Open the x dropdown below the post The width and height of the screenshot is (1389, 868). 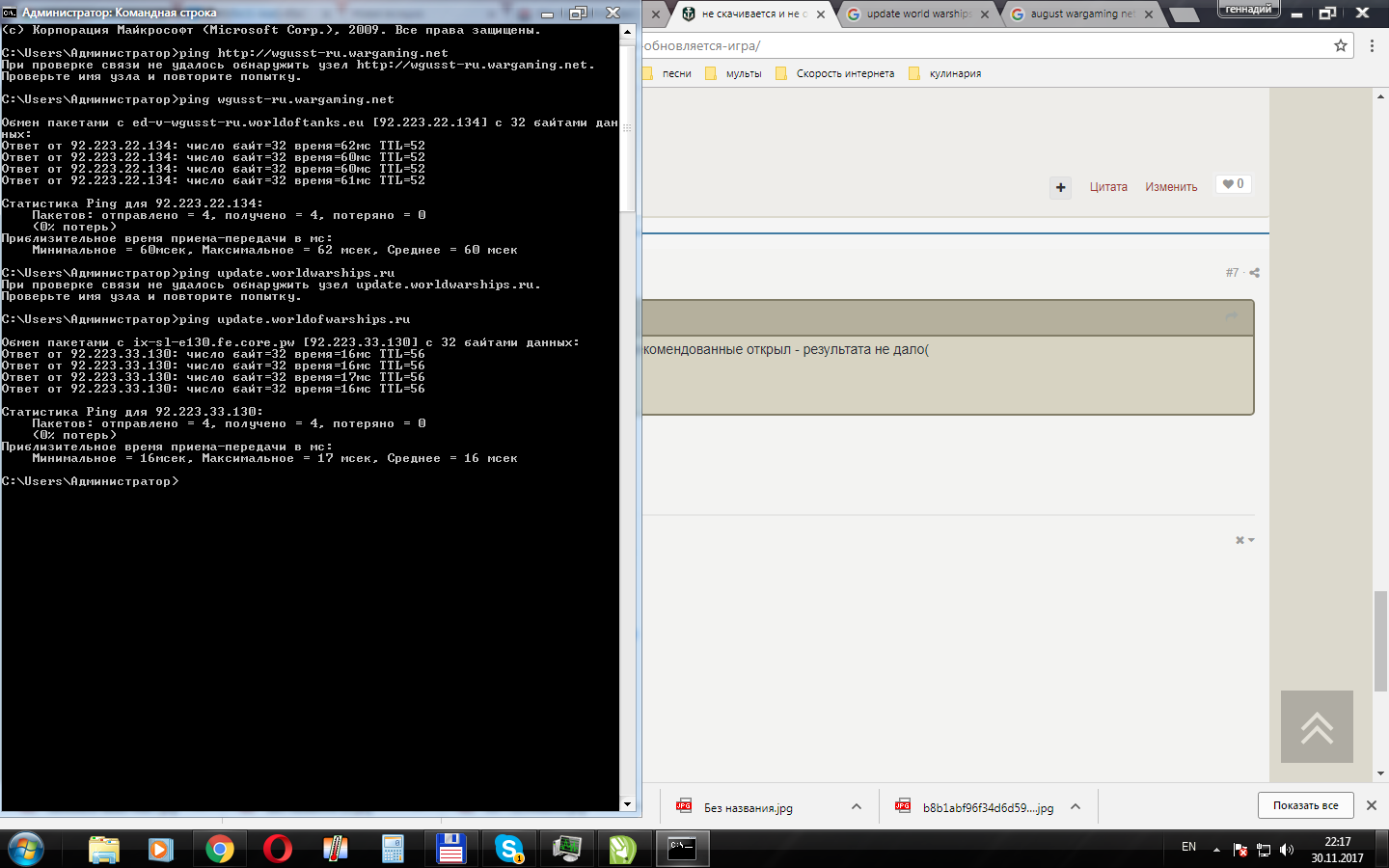(1244, 540)
